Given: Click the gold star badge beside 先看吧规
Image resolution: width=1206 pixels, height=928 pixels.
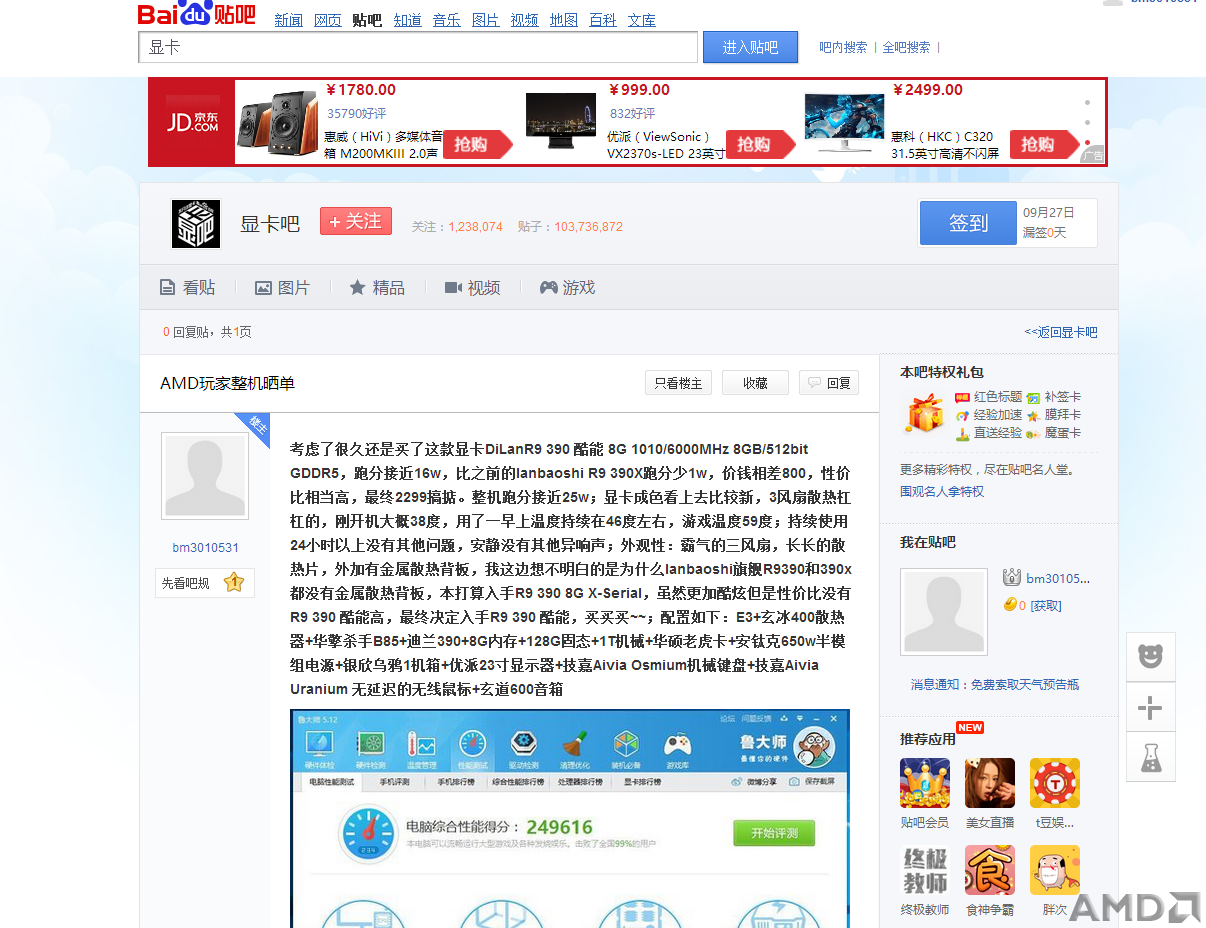Looking at the screenshot, I should tap(234, 582).
